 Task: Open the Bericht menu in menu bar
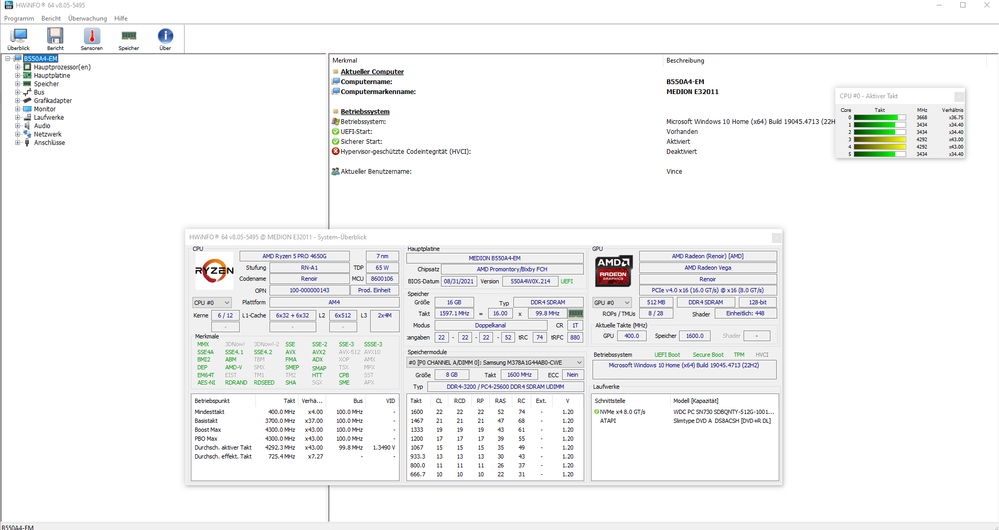[51, 18]
